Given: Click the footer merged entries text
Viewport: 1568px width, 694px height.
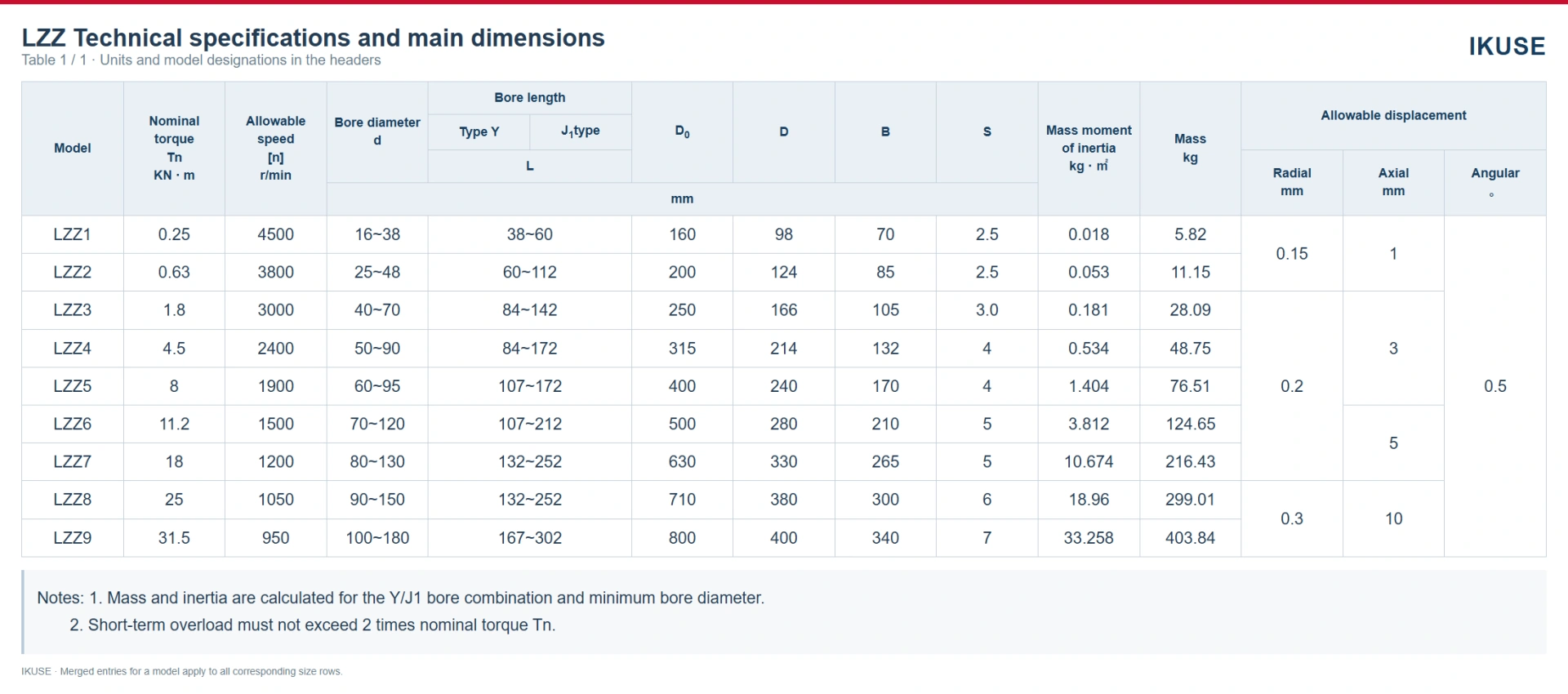Looking at the screenshot, I should [x=182, y=671].
